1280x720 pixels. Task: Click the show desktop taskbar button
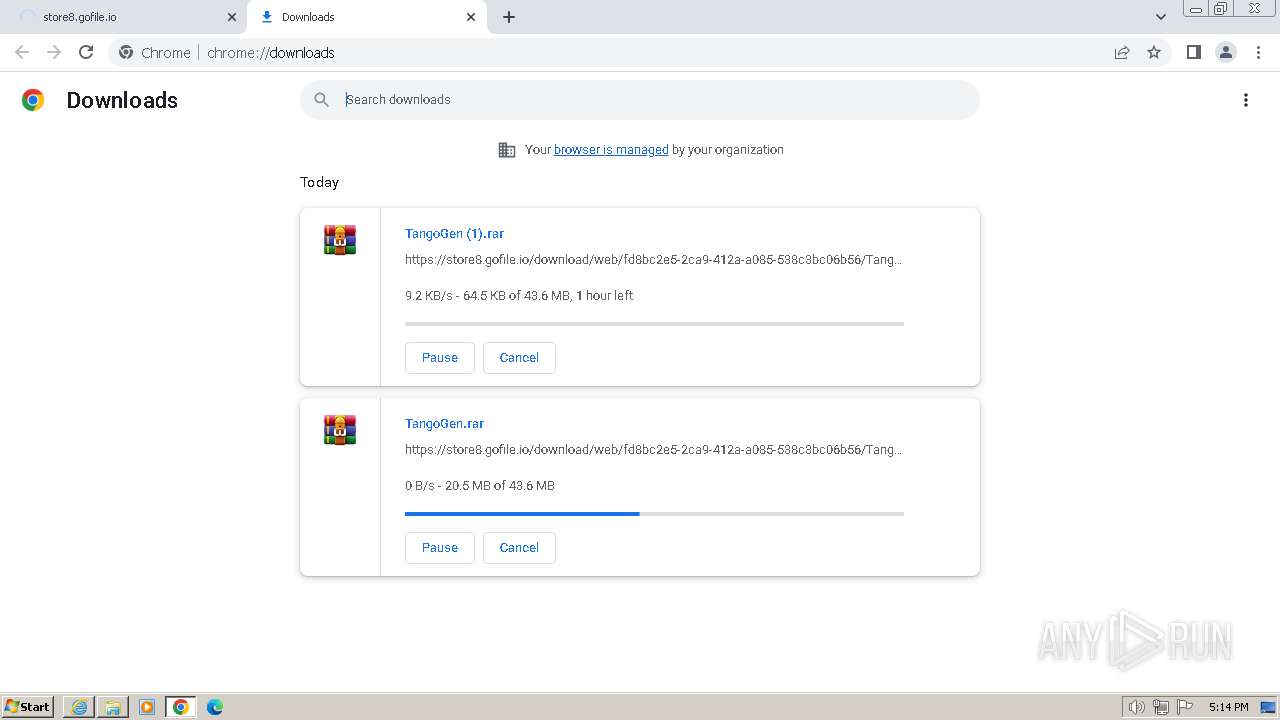click(x=1268, y=707)
